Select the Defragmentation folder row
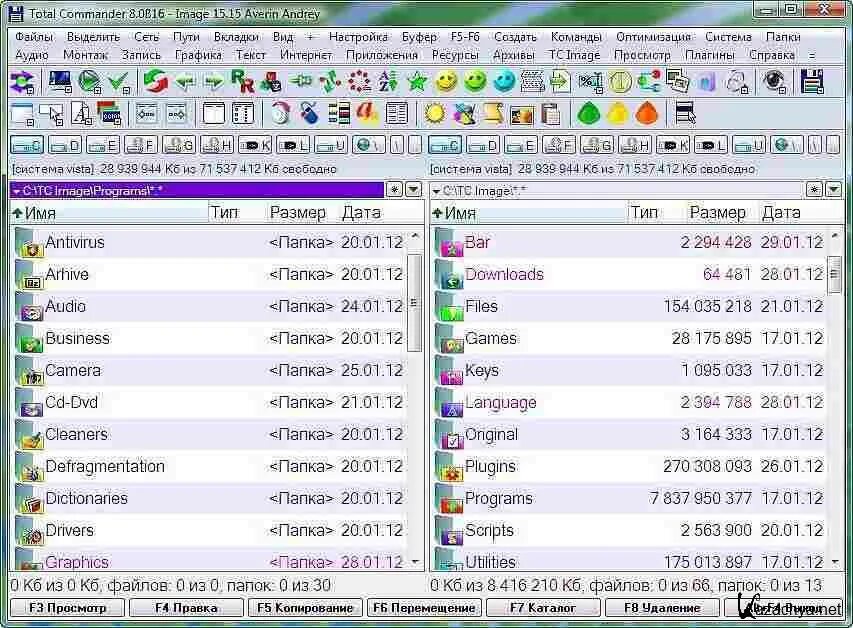Viewport: 853px width, 628px height. coord(209,466)
